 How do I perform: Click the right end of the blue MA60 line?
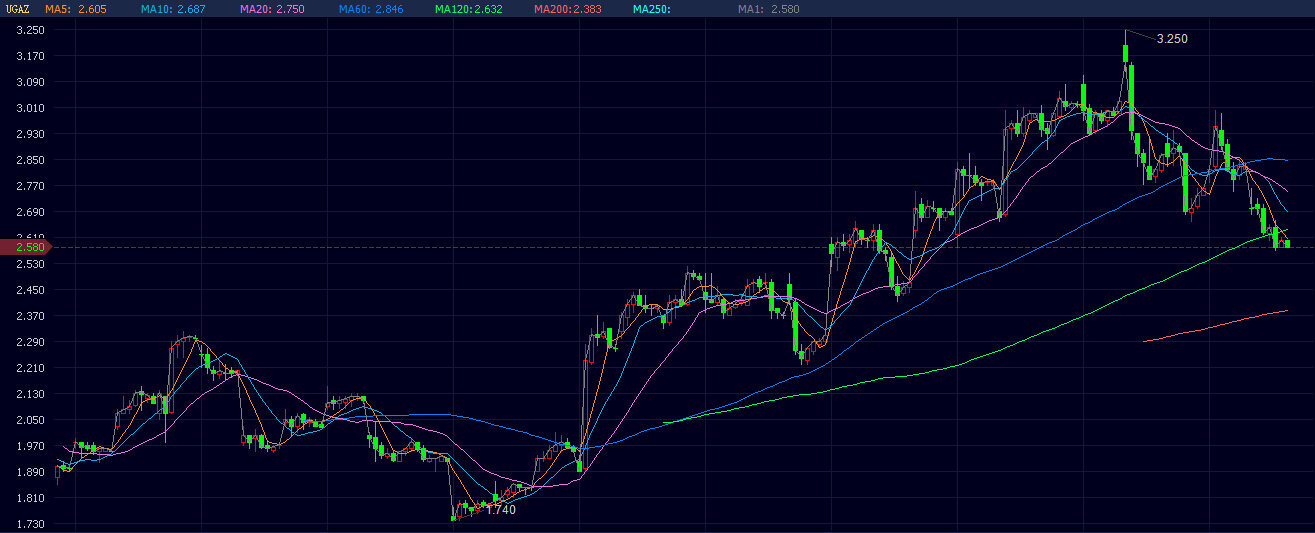(1285, 160)
